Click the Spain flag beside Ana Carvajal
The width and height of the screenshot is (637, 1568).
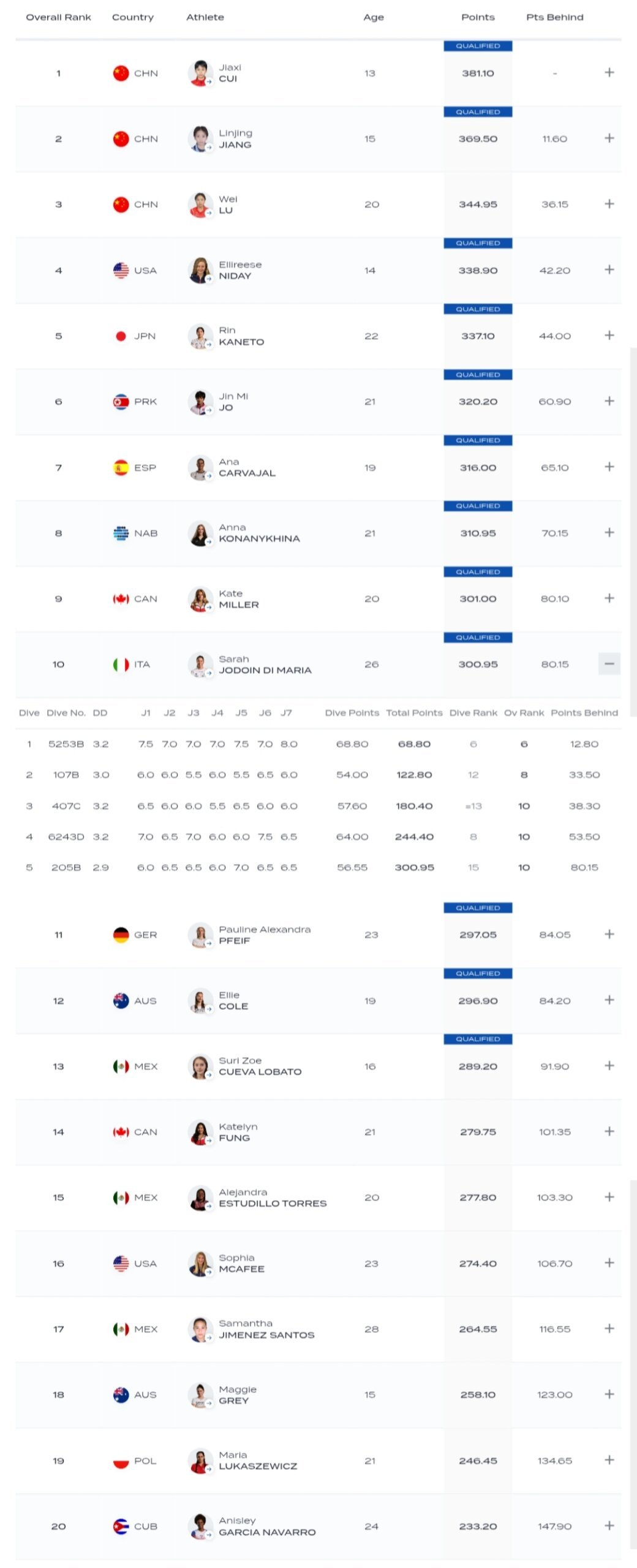tap(121, 468)
